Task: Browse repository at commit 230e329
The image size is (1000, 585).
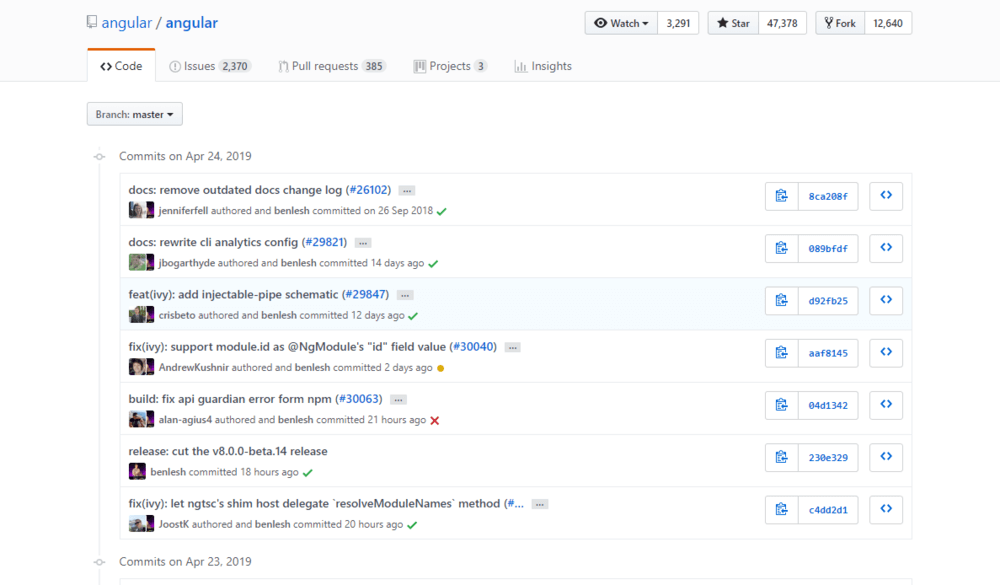Action: [886, 457]
